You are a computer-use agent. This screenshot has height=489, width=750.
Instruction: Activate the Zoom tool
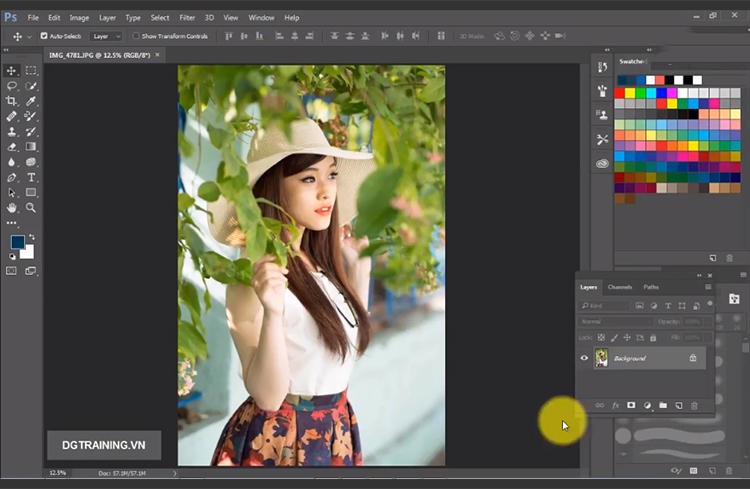(x=31, y=207)
